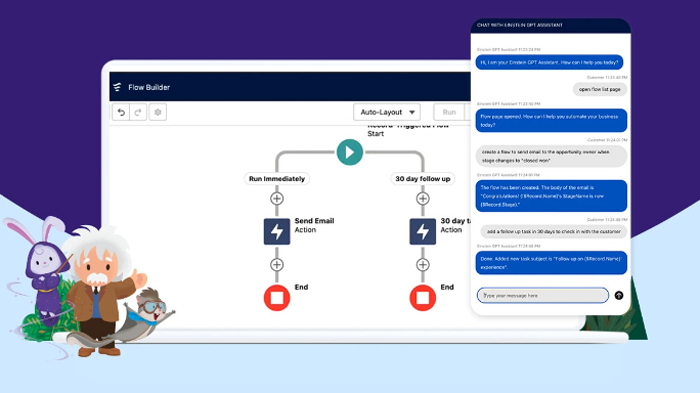
Task: Open flow settings via the gear icon
Action: tap(158, 112)
